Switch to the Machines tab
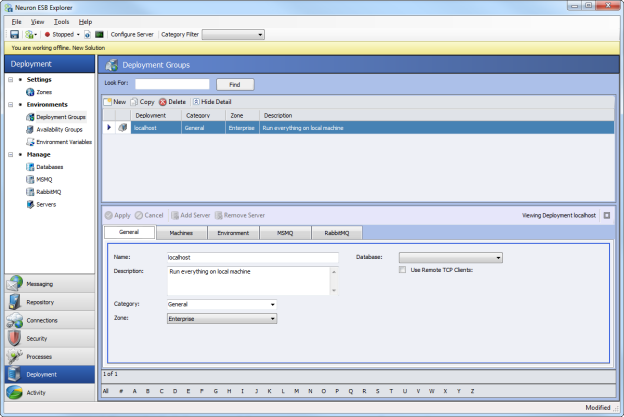The height and width of the screenshot is (417, 624). click(x=181, y=233)
